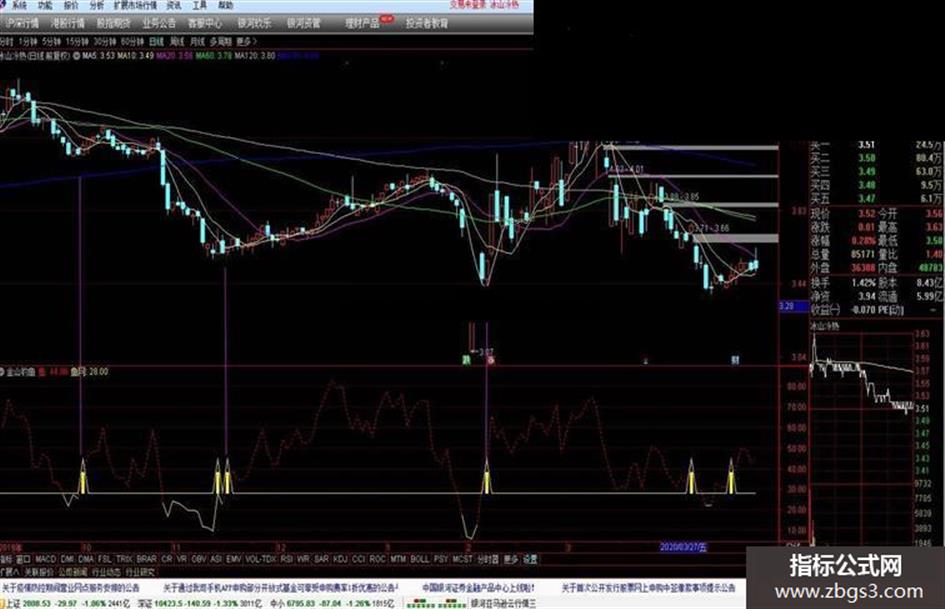Open the 分析 menu
The image size is (945, 609).
click(x=96, y=5)
